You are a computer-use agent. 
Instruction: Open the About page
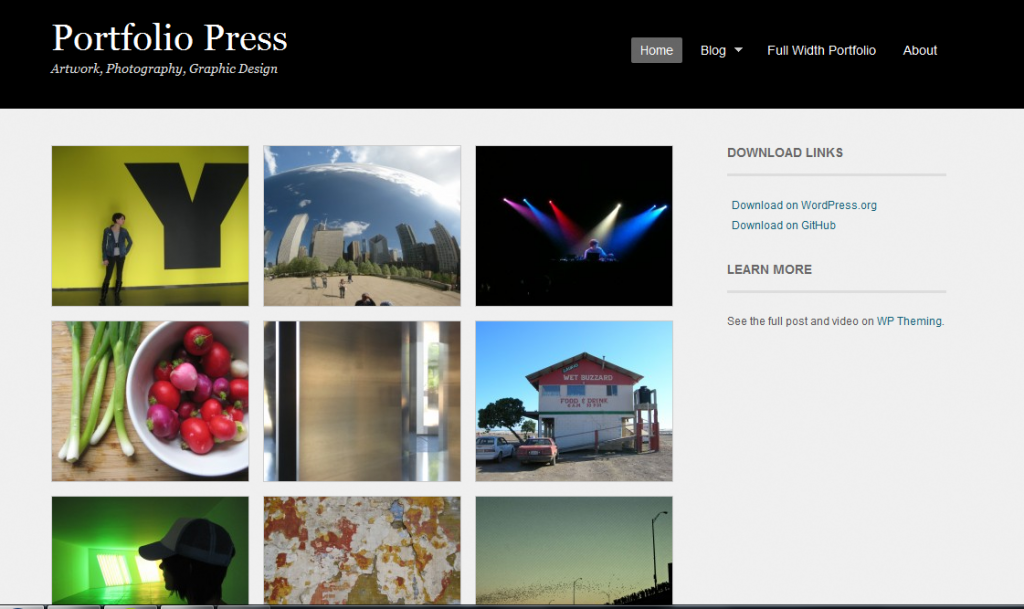coord(920,50)
